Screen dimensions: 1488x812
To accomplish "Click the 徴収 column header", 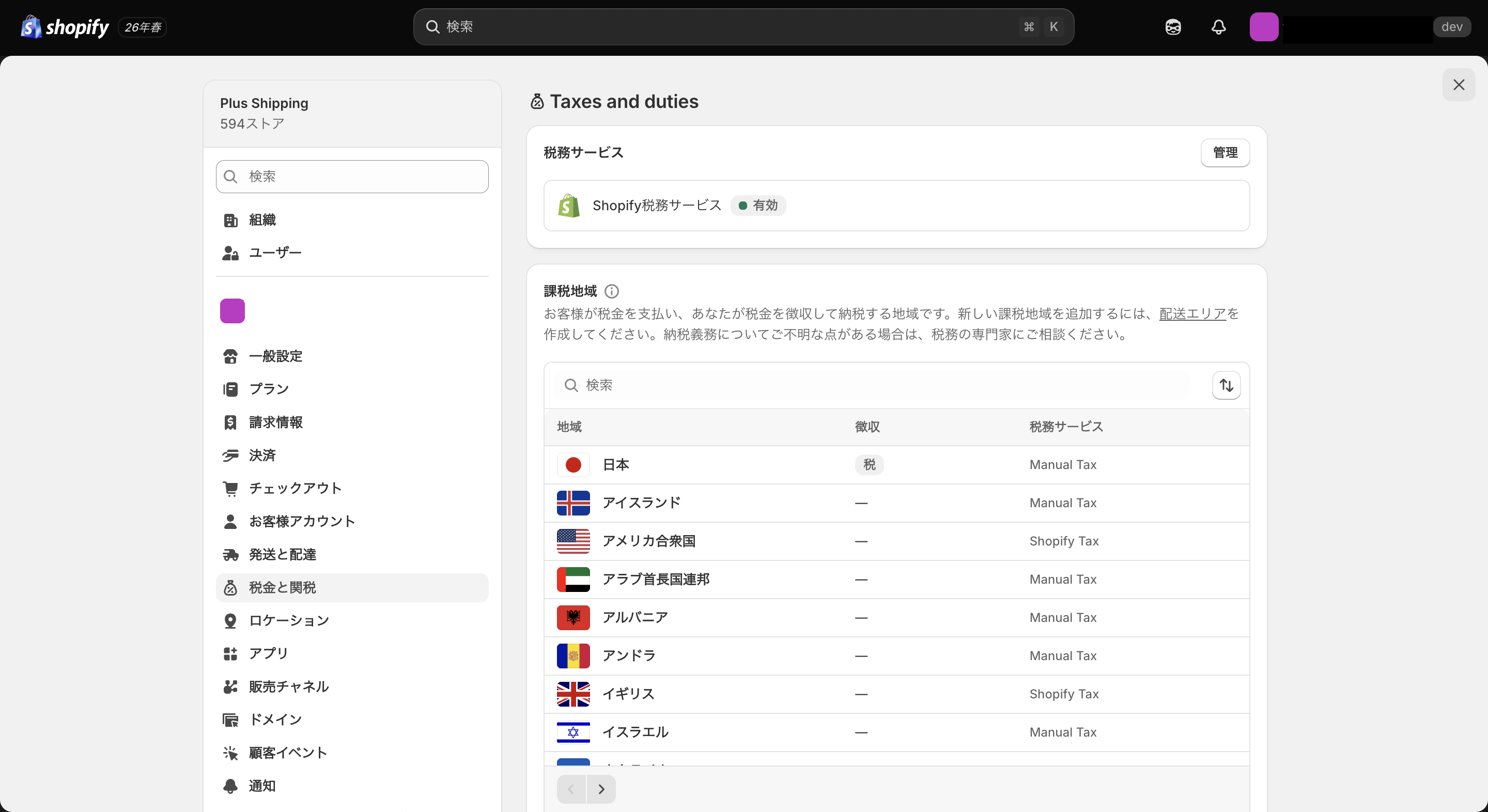I will point(867,427).
